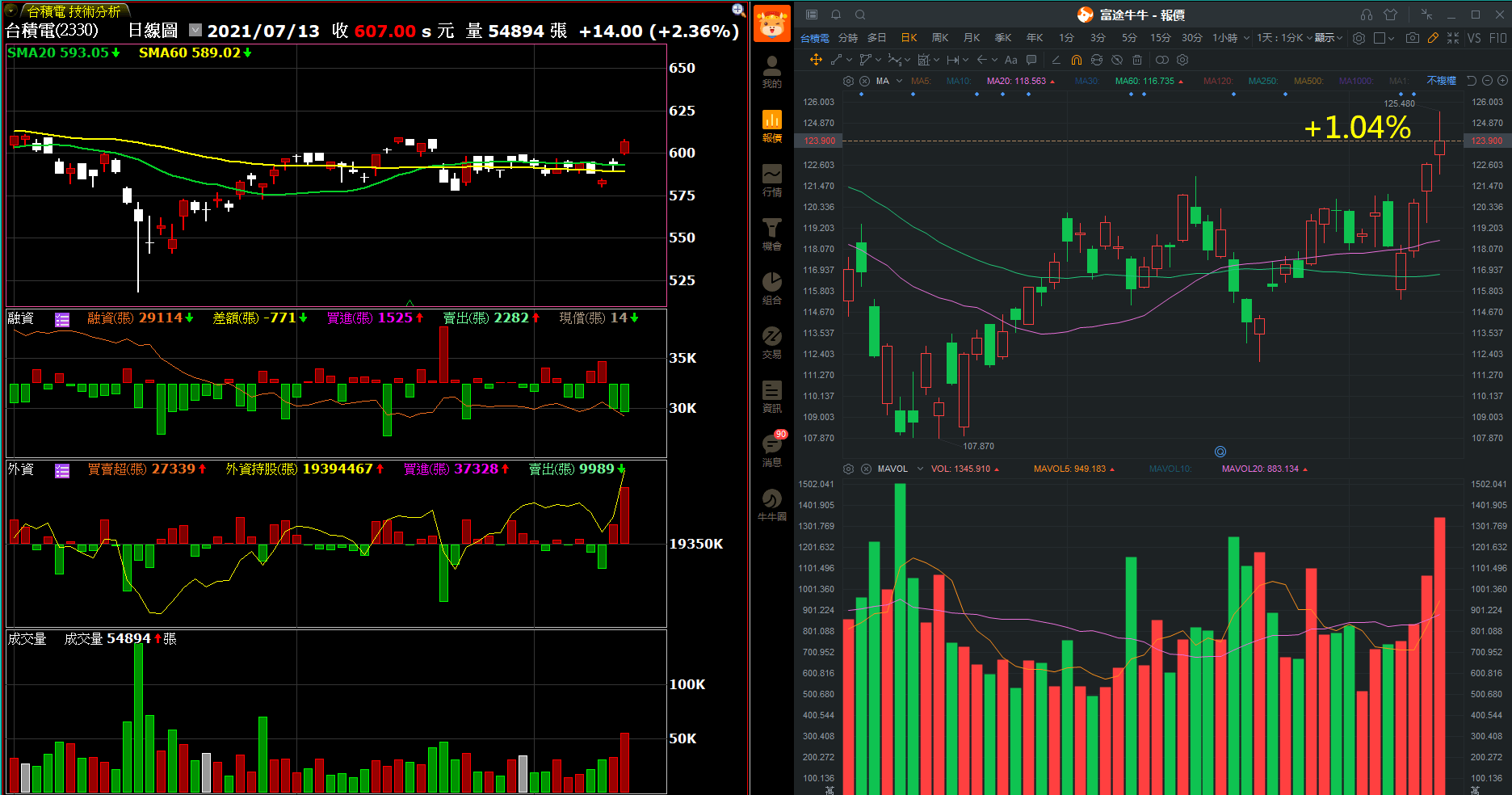Select the text Aa annotation tool
1512x795 pixels.
click(x=1010, y=60)
